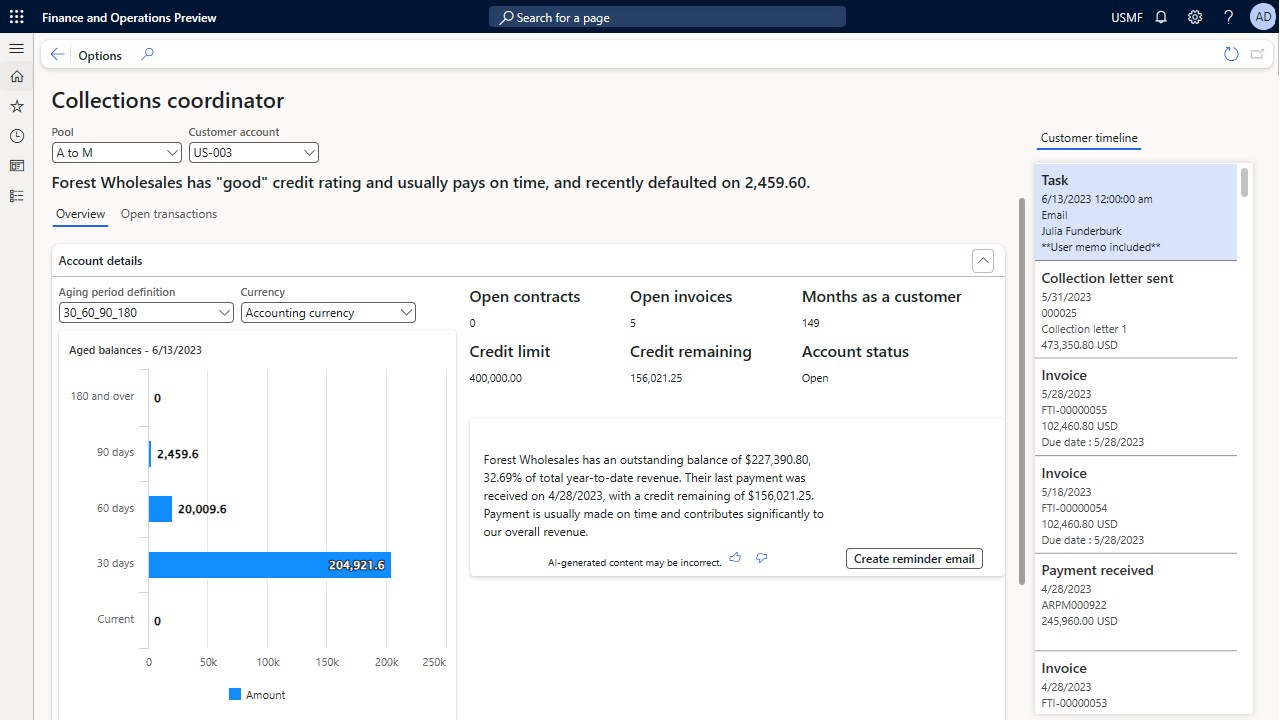The height and width of the screenshot is (720, 1280).
Task: Switch to the Open transactions tab
Action: 169,214
